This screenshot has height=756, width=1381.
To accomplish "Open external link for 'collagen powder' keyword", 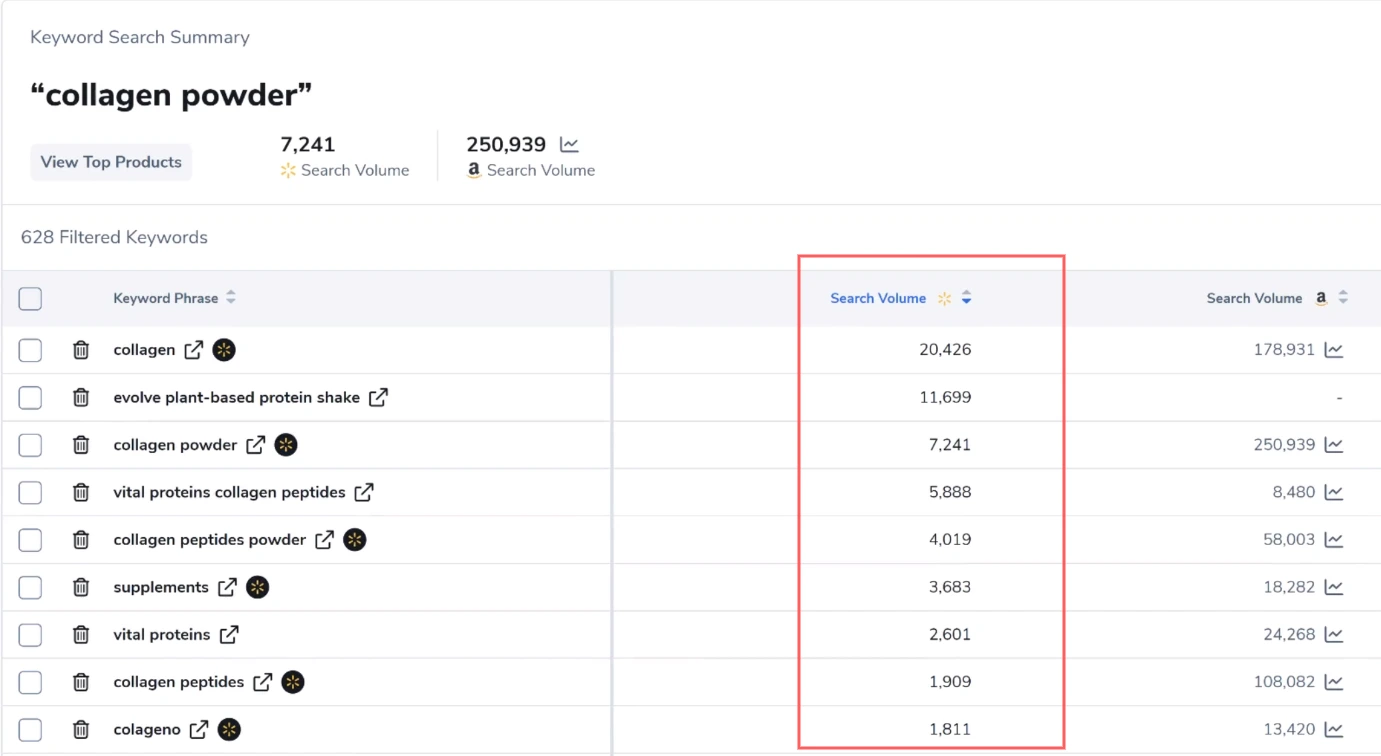I will pos(256,445).
